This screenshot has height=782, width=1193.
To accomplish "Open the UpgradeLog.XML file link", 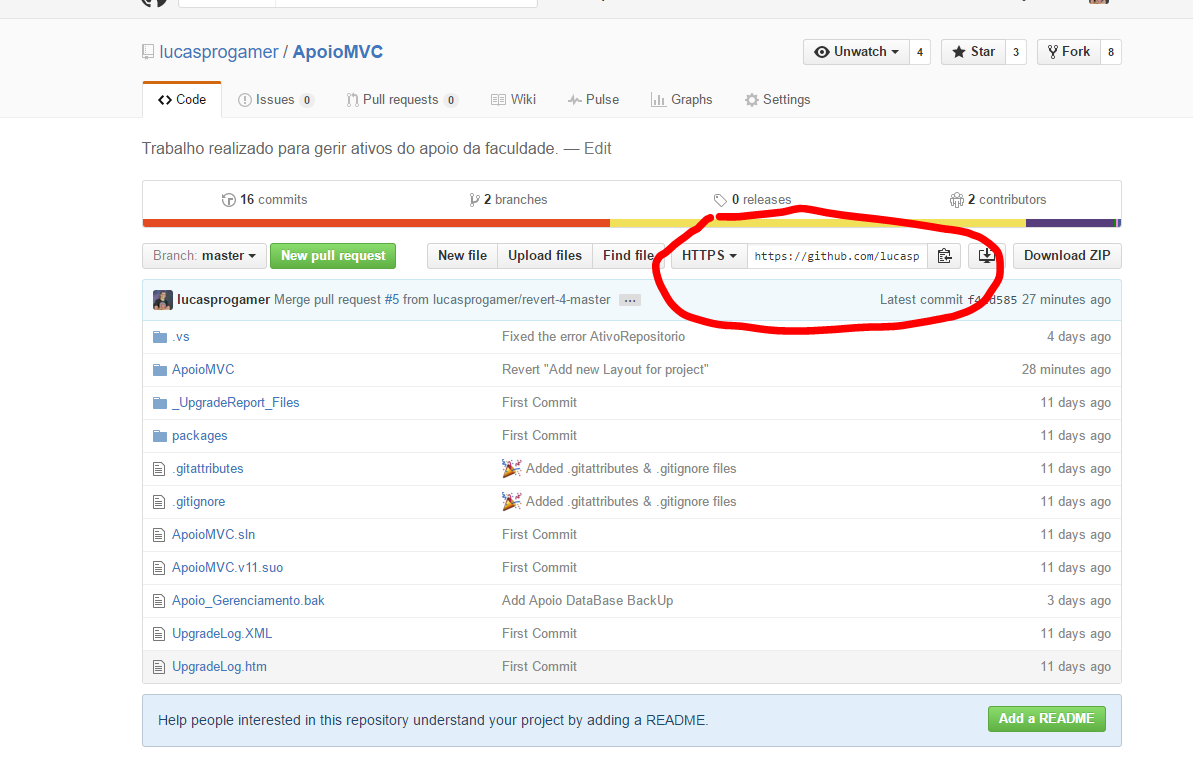I will [x=221, y=634].
